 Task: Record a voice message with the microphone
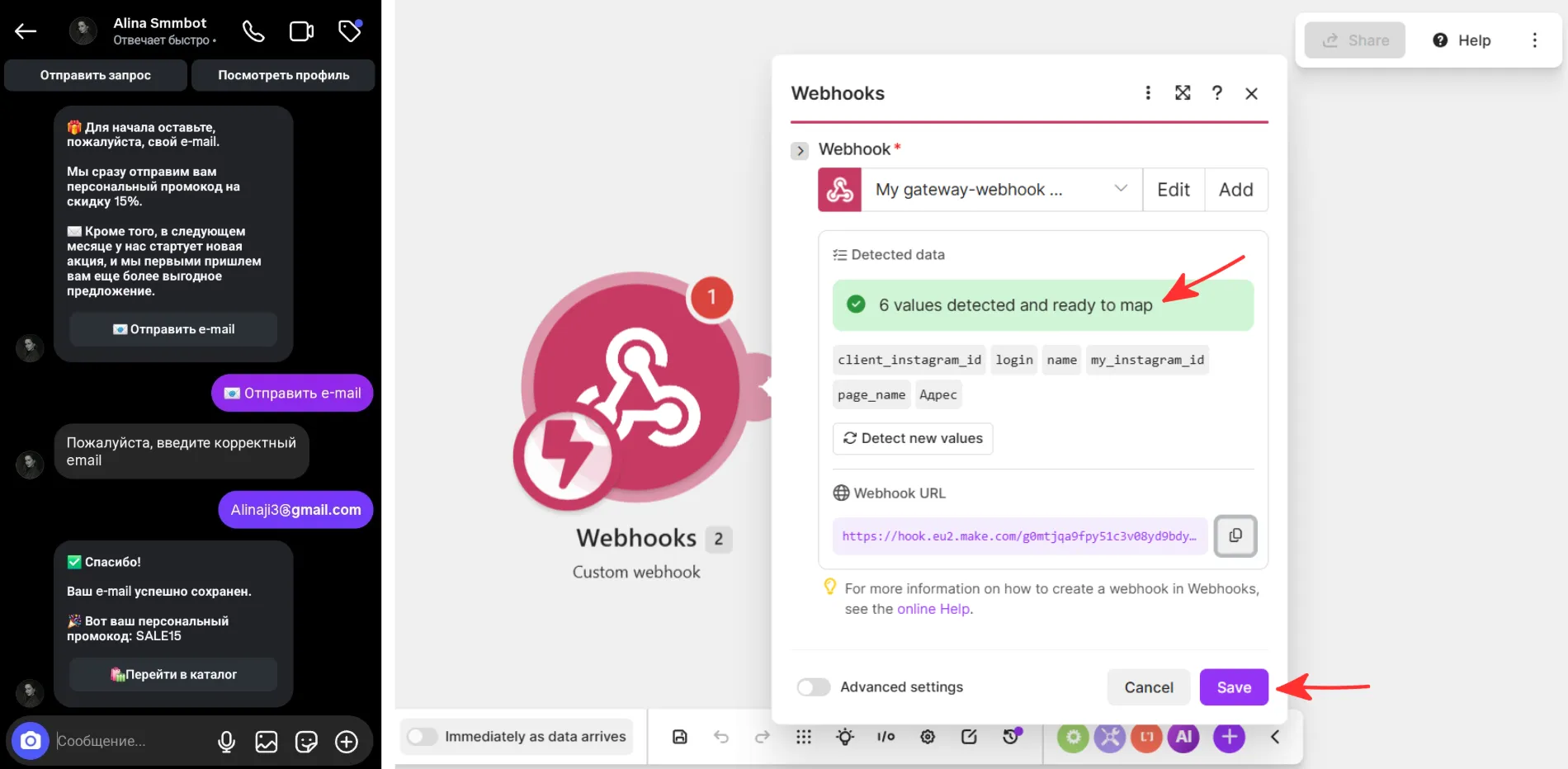tap(226, 742)
